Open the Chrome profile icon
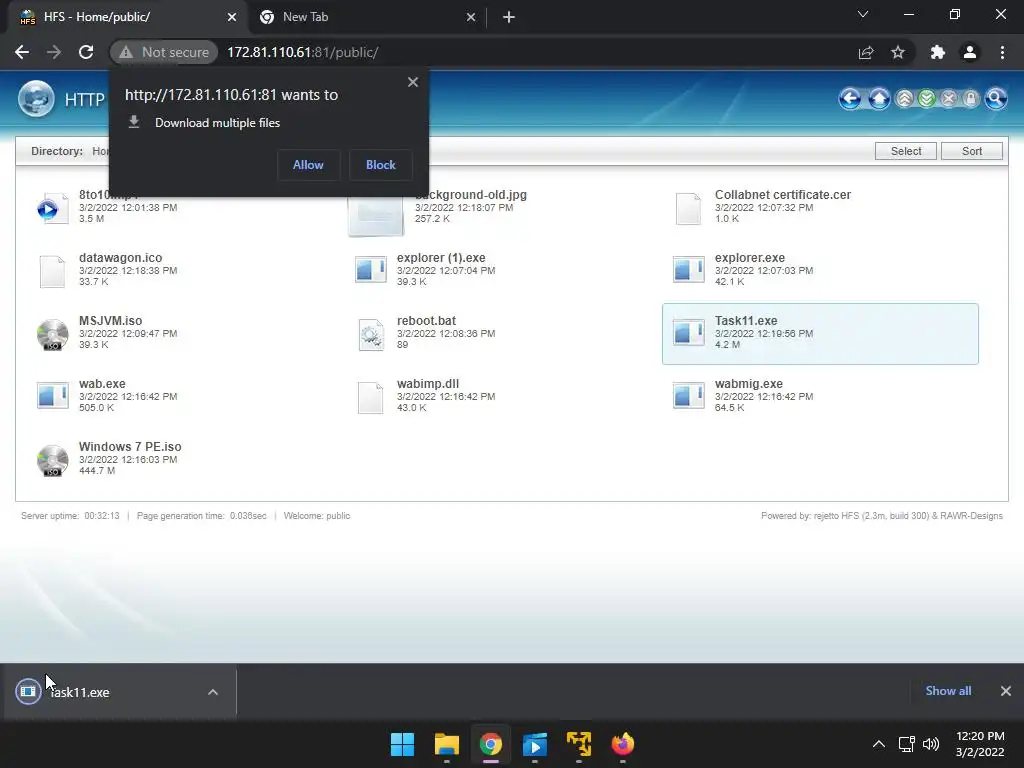Viewport: 1024px width, 768px height. [970, 52]
